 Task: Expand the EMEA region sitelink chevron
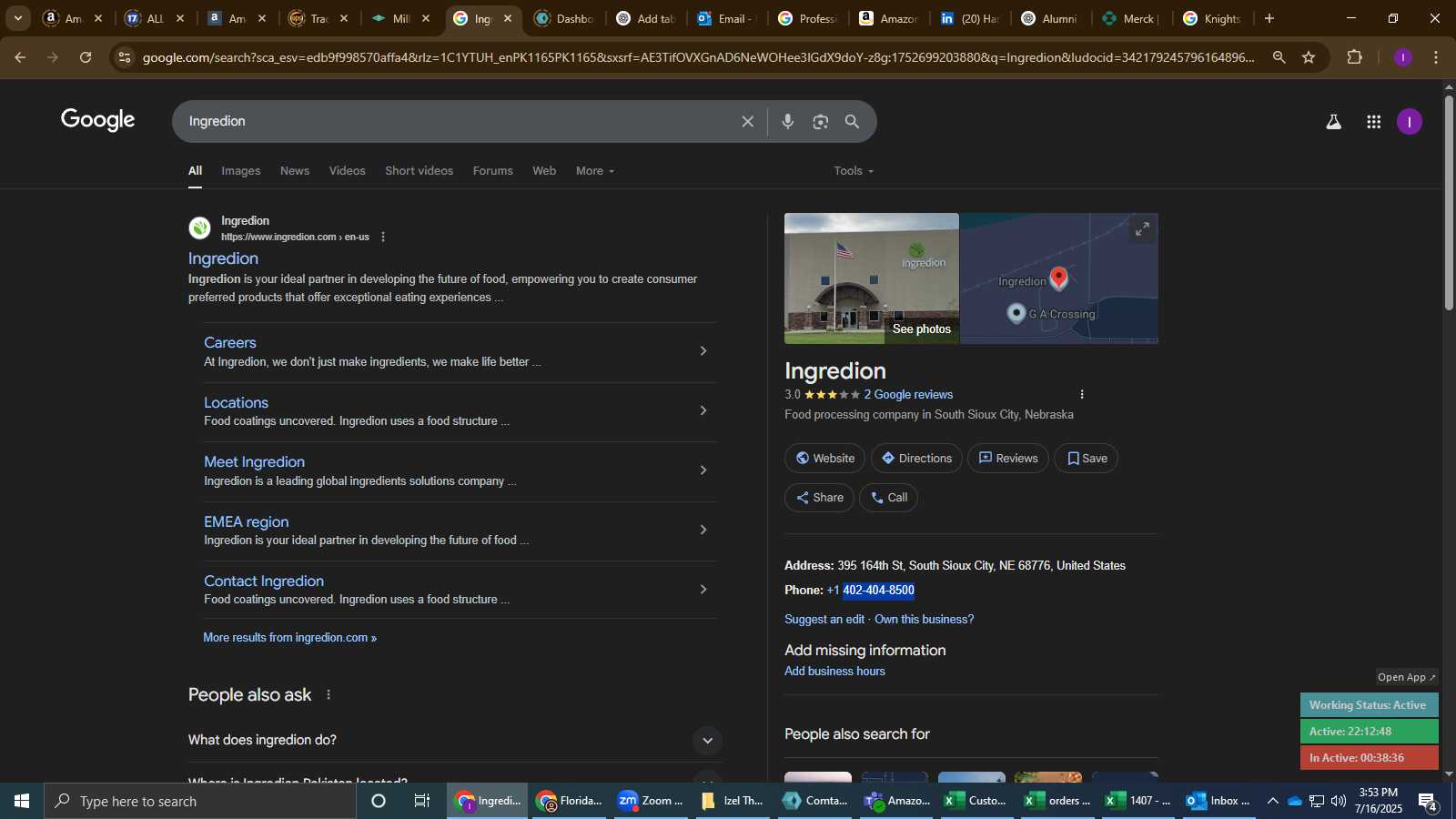tap(703, 530)
